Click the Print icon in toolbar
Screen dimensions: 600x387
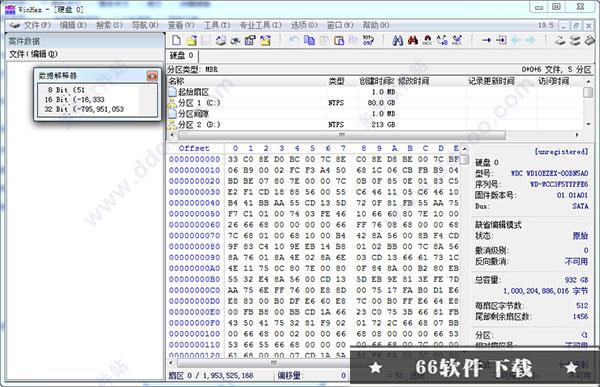[221, 40]
